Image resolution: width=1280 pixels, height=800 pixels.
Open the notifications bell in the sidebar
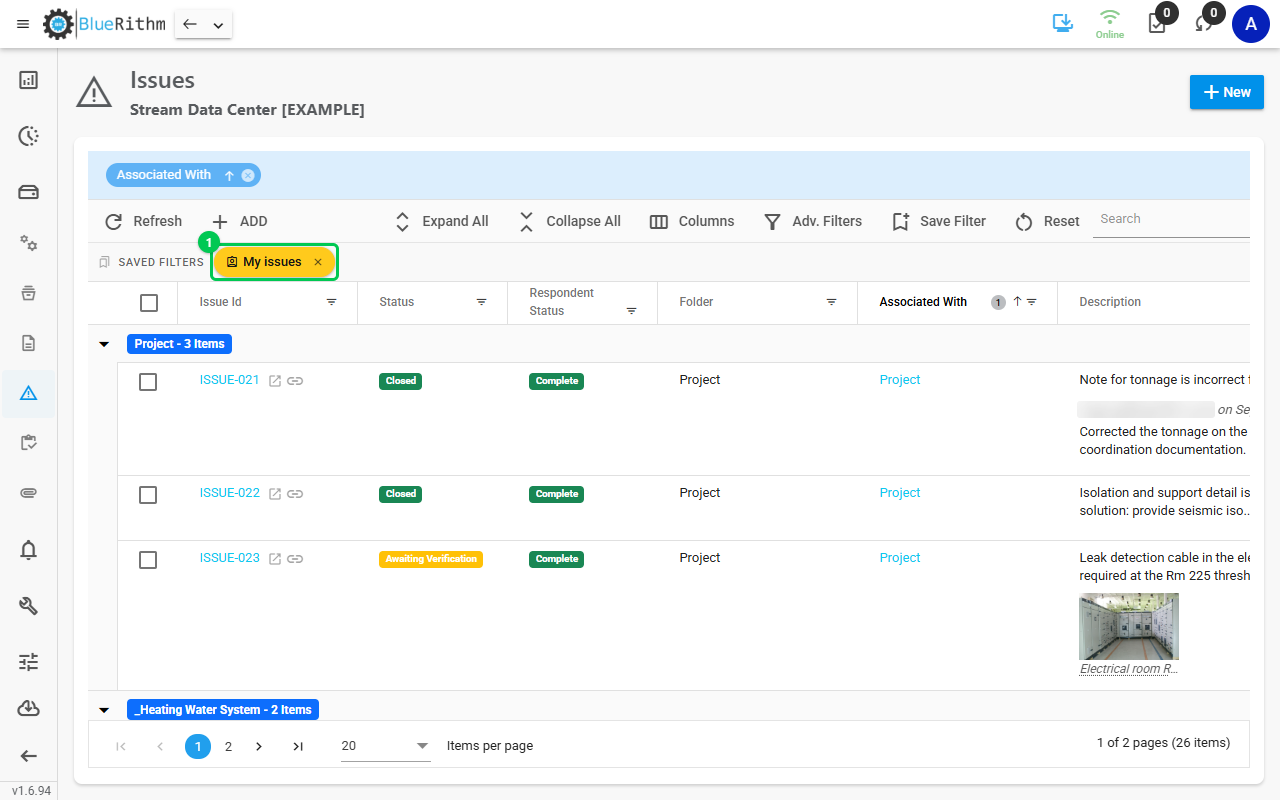pos(29,549)
